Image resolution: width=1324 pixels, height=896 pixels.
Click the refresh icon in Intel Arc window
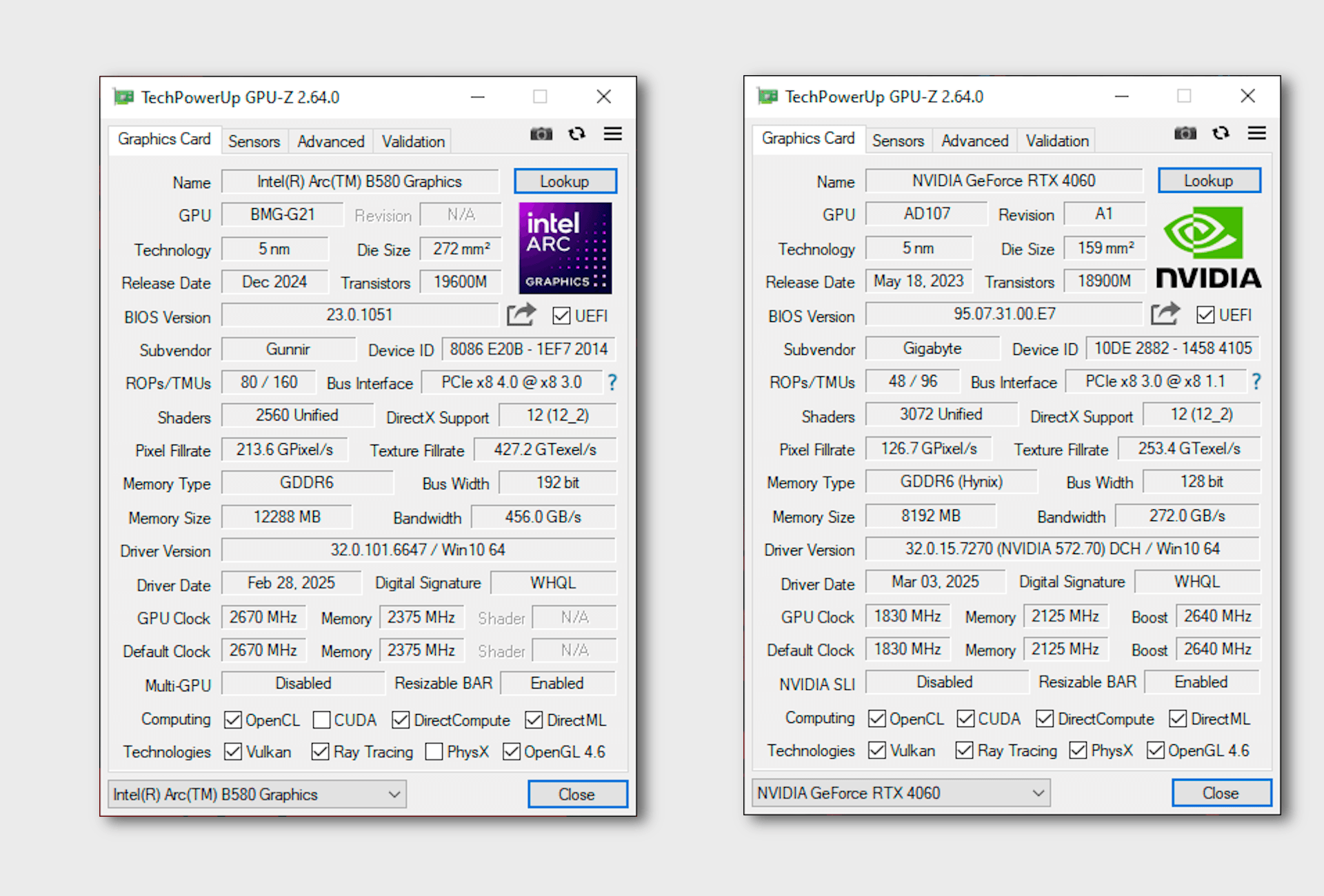coord(577,134)
